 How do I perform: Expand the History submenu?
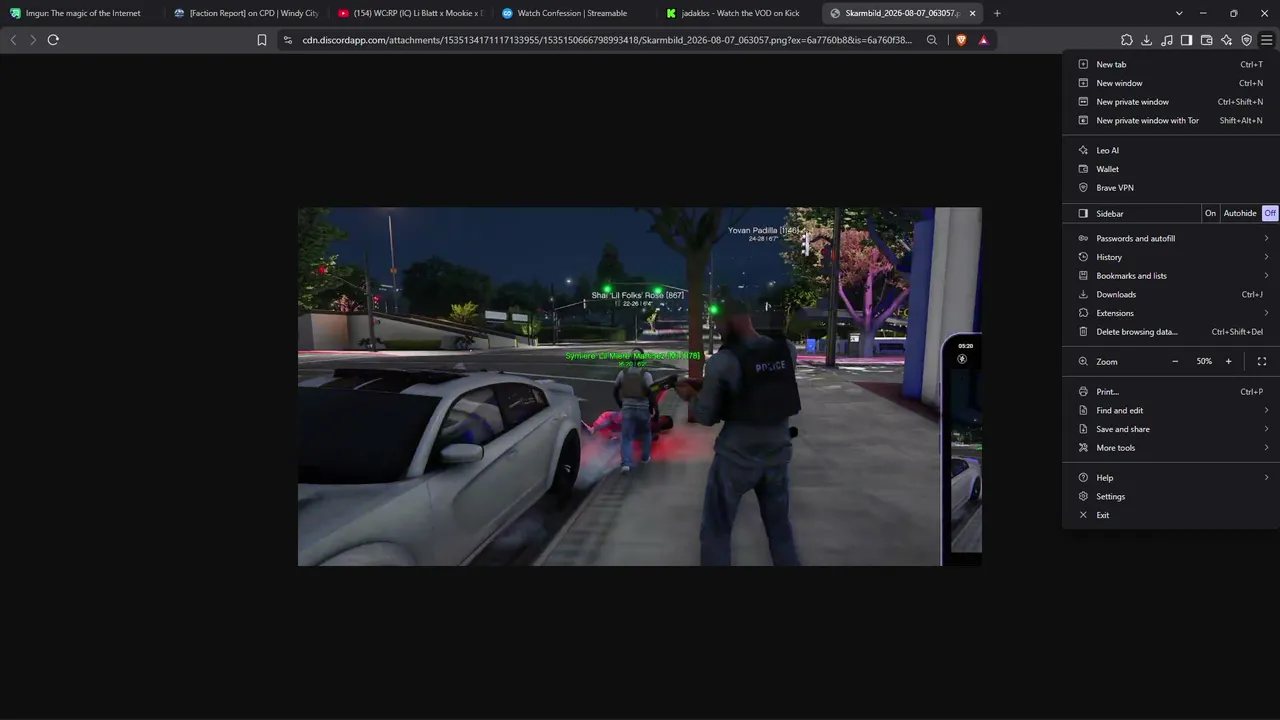click(x=1171, y=257)
